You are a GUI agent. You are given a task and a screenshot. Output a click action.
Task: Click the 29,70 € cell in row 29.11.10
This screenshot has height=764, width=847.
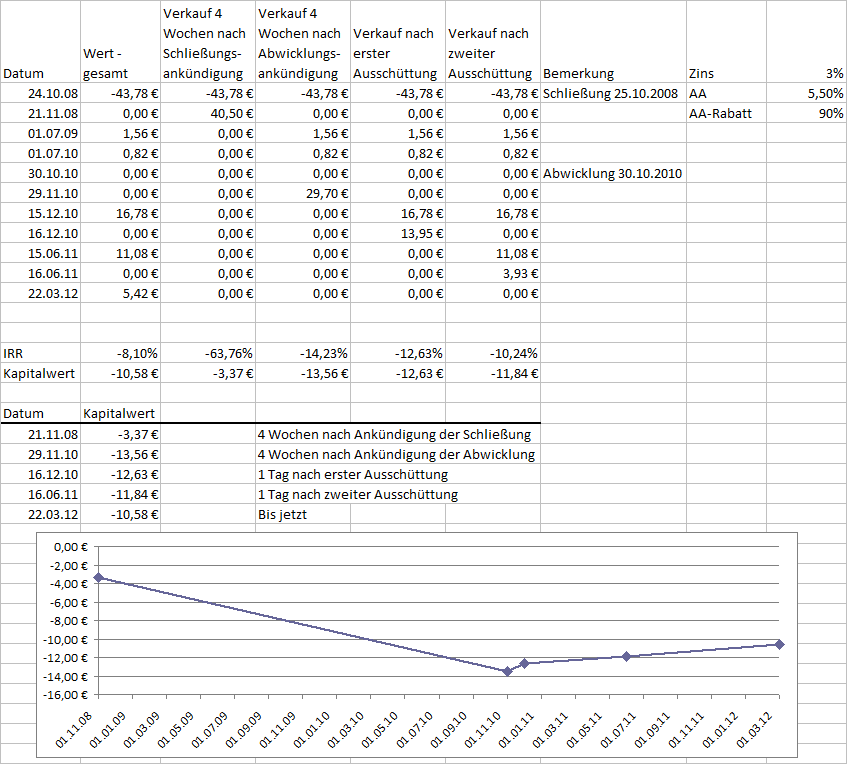click(x=303, y=193)
